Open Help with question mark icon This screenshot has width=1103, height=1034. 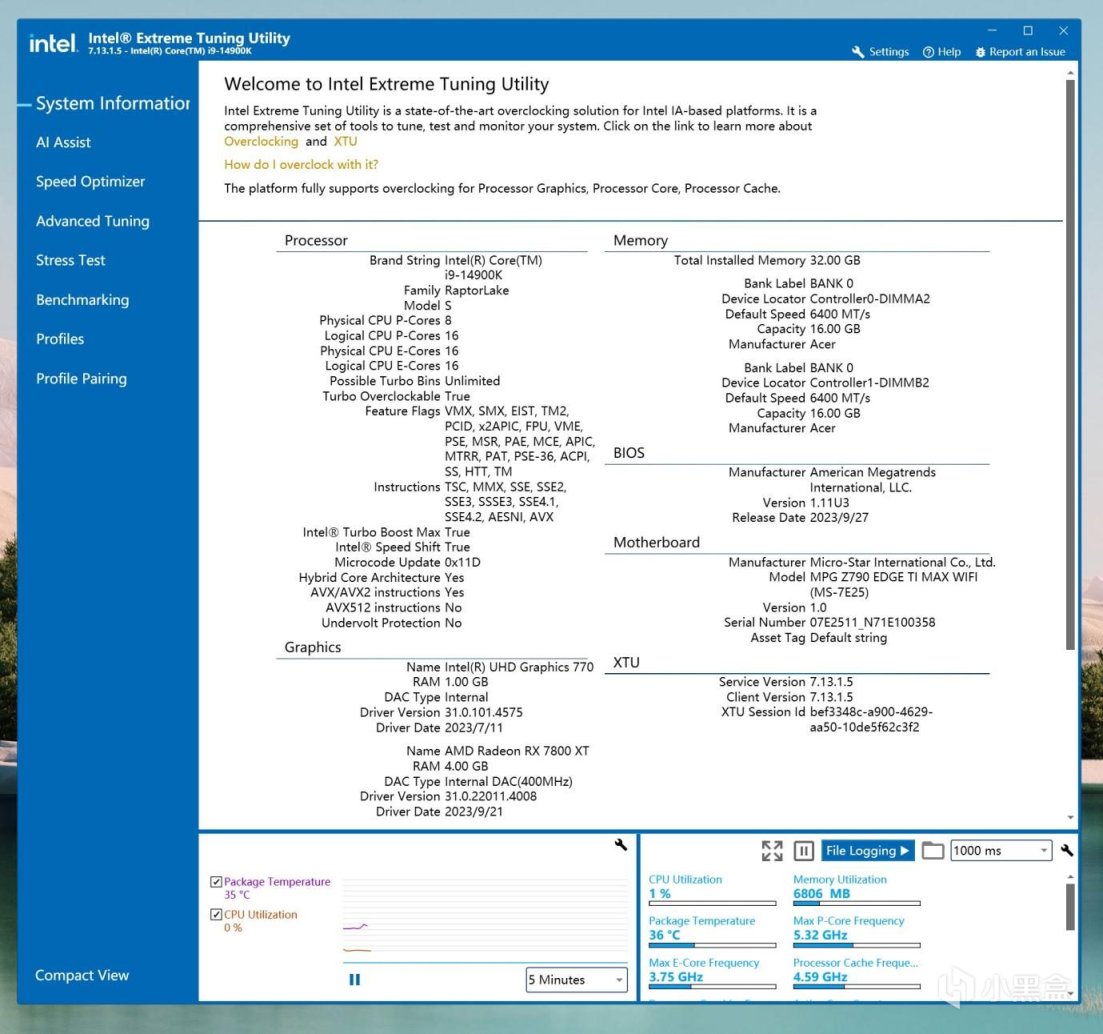point(941,52)
